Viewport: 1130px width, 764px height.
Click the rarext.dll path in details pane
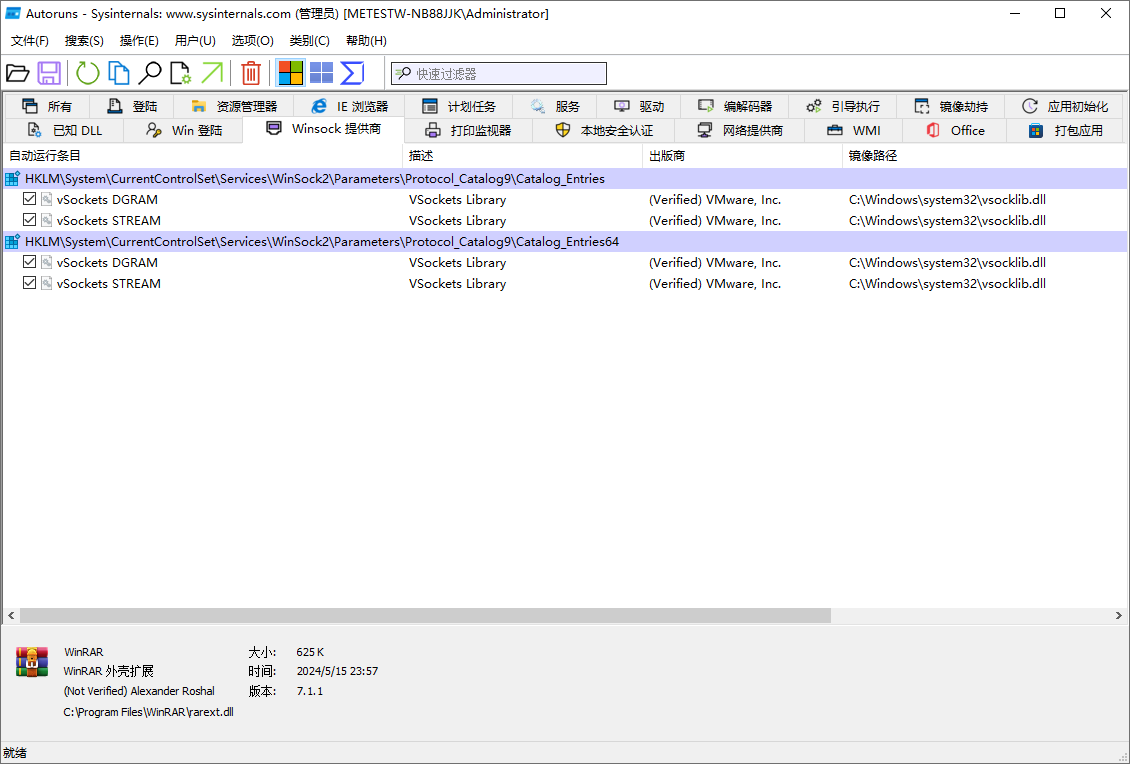pyautogui.click(x=148, y=712)
